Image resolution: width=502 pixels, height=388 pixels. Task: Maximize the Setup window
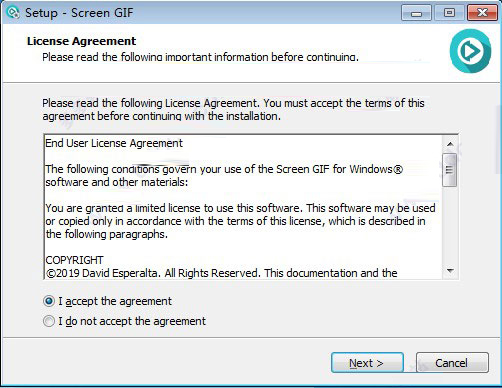point(449,13)
